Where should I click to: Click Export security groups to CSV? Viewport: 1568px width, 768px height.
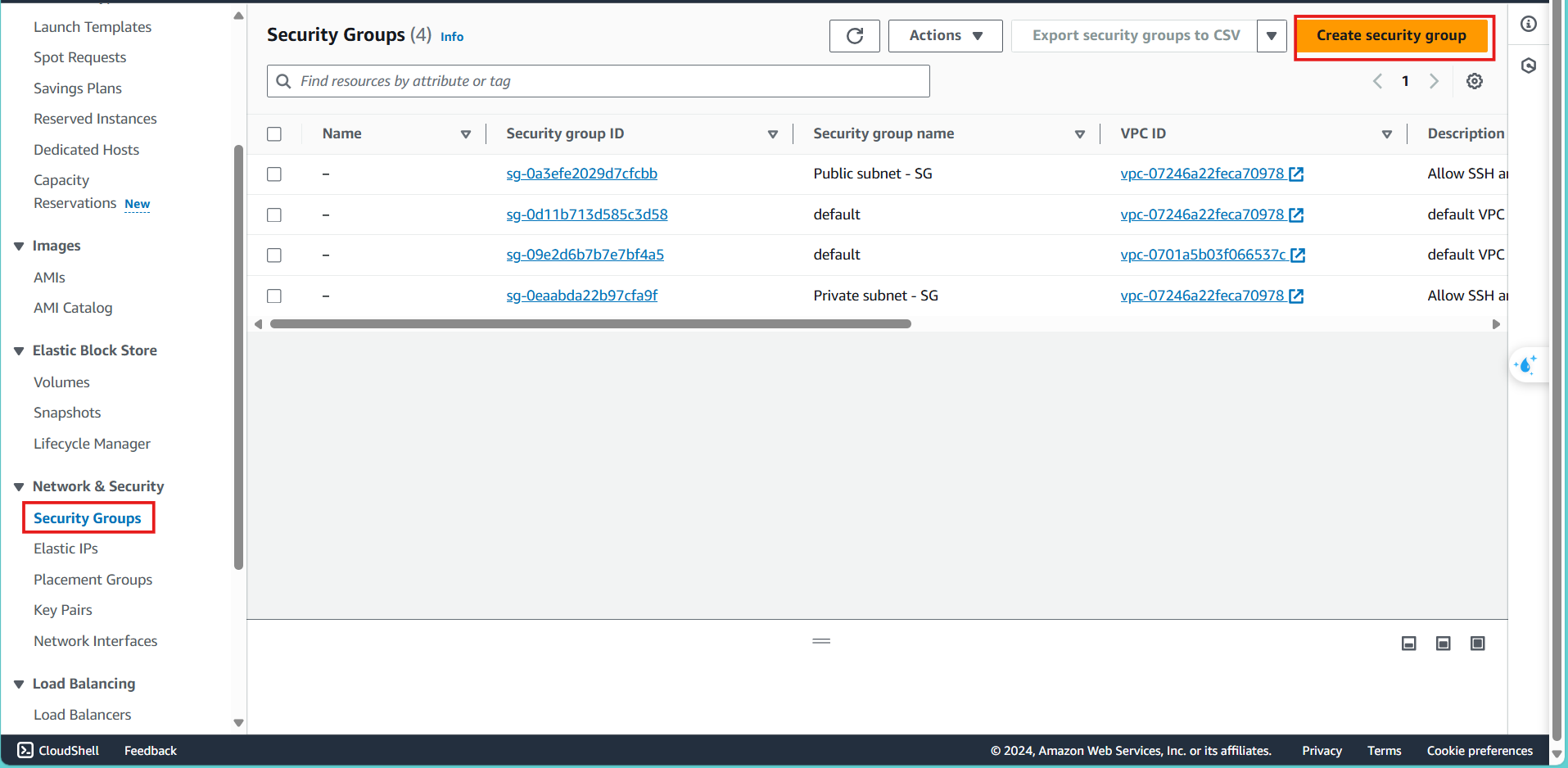click(x=1136, y=36)
